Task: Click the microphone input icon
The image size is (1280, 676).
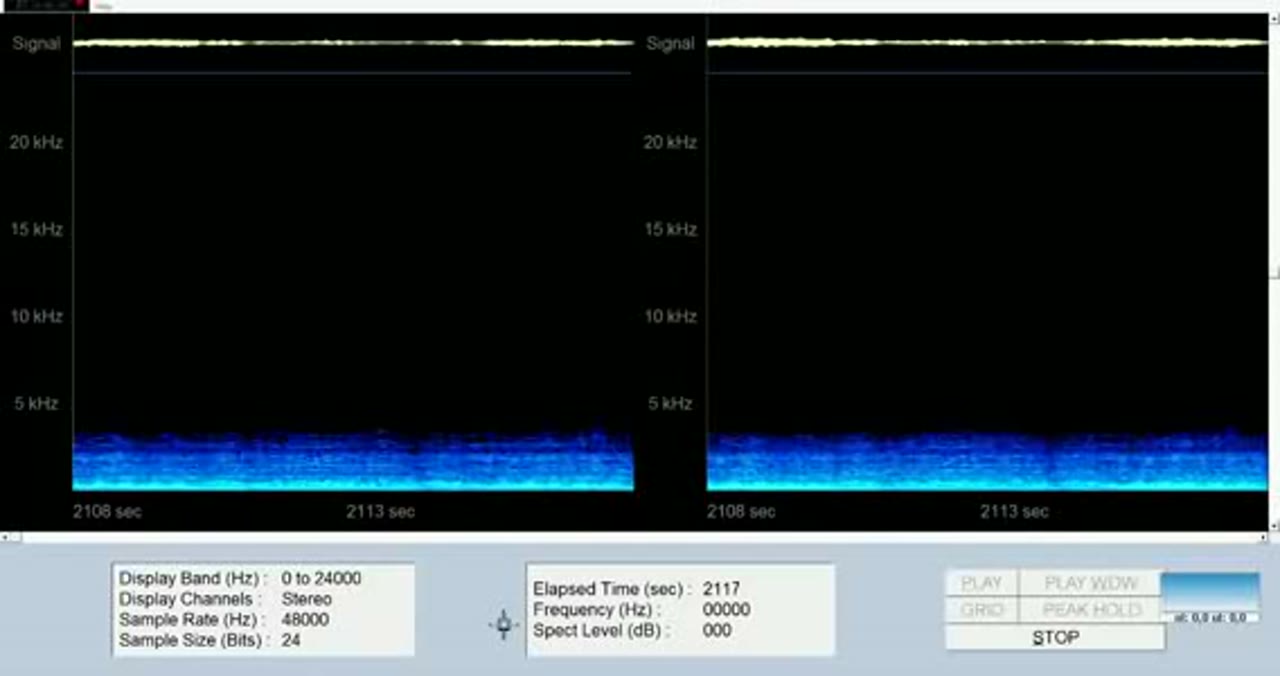Action: tap(504, 625)
